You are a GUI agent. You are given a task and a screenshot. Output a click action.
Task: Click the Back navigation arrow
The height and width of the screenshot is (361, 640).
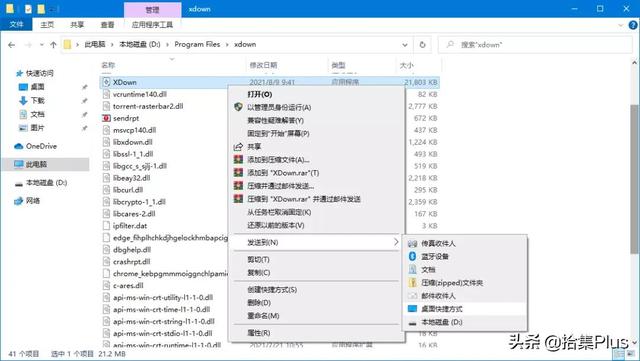(11, 45)
